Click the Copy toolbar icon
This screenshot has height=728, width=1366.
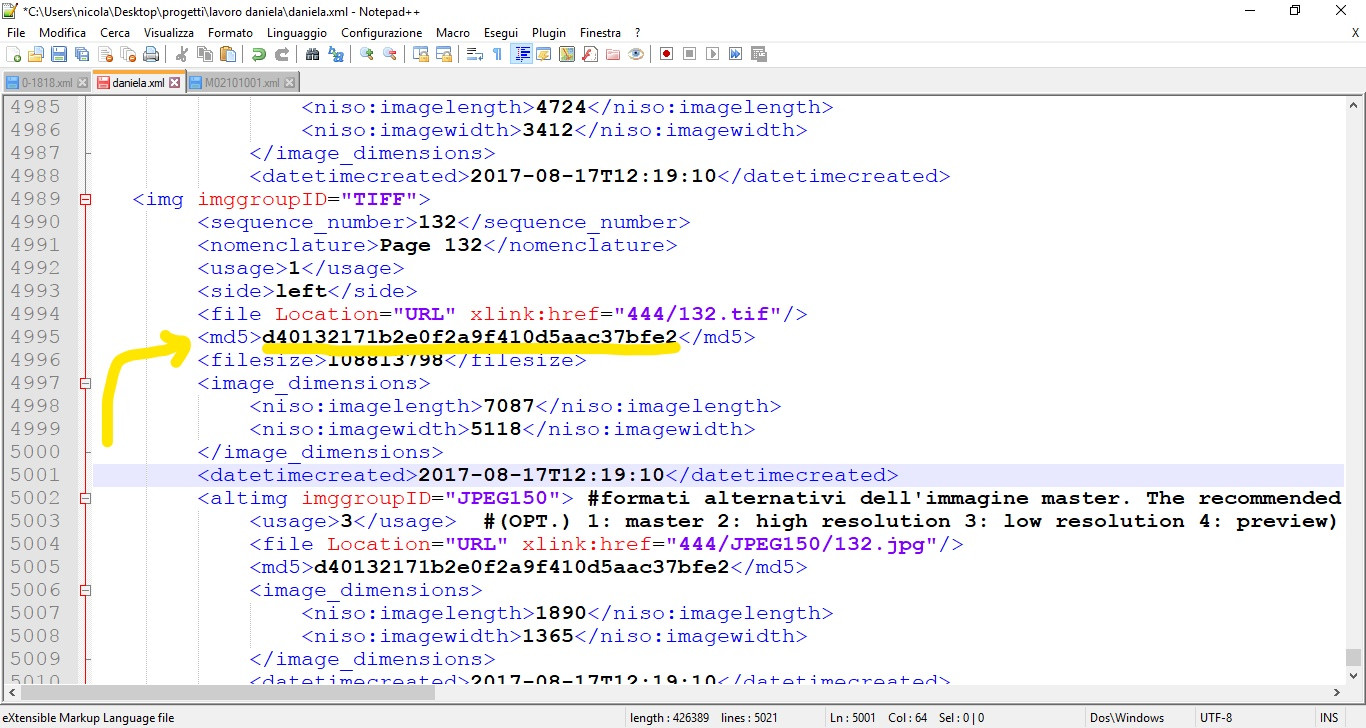coord(206,54)
